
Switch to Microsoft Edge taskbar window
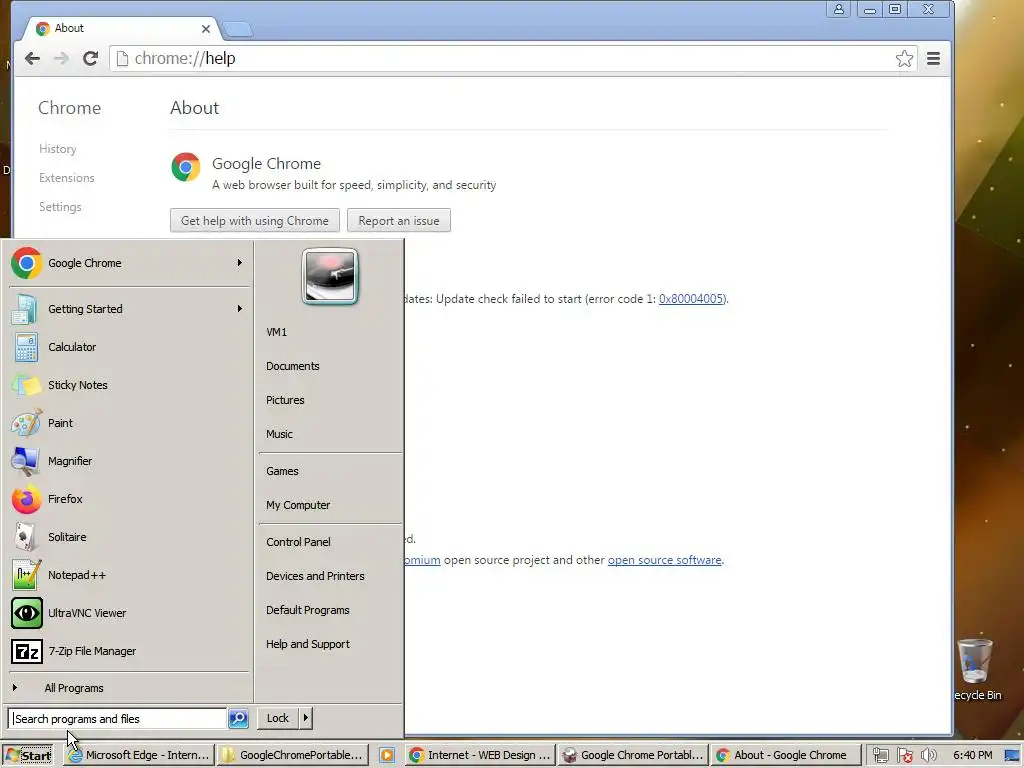point(139,755)
